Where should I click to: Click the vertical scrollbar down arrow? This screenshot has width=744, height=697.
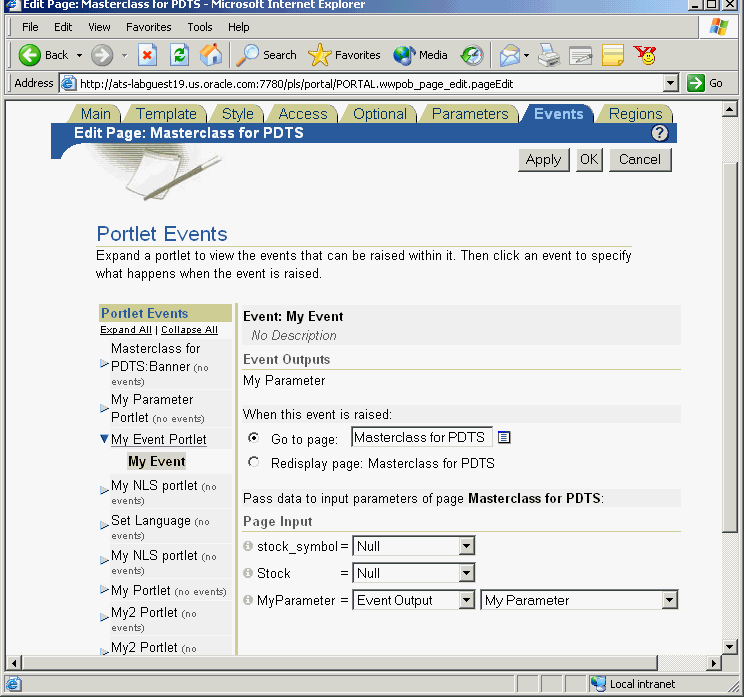pyautogui.click(x=730, y=646)
